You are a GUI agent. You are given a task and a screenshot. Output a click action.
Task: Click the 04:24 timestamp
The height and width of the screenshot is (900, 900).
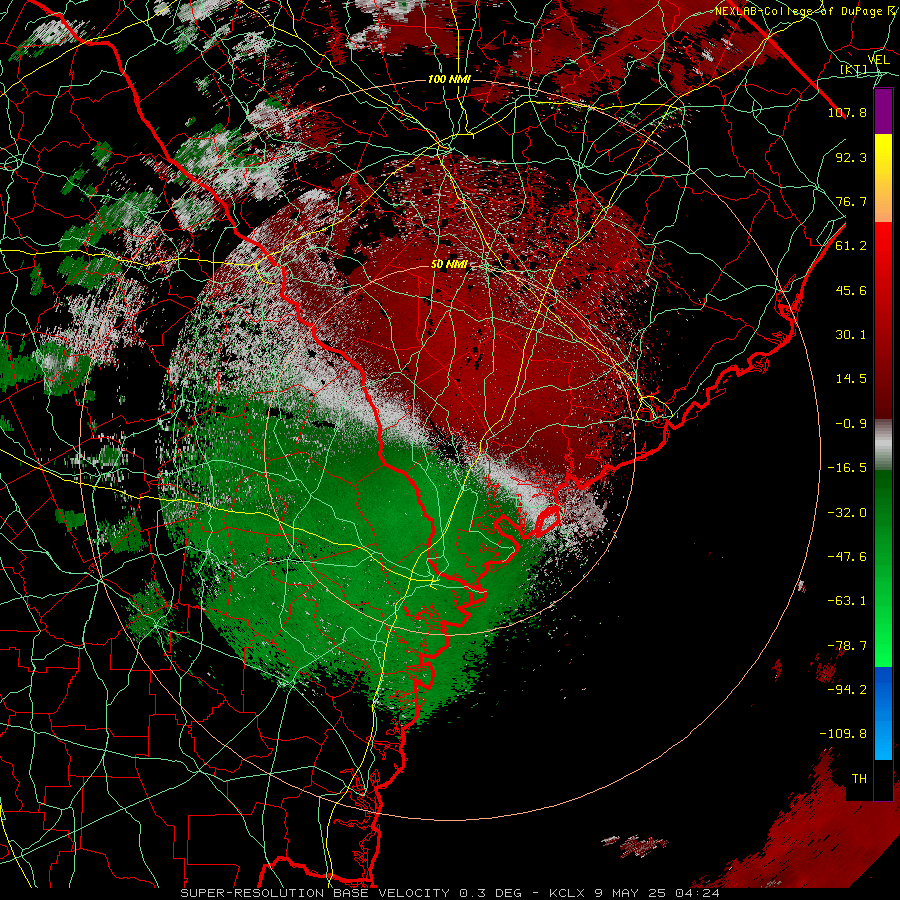[698, 893]
